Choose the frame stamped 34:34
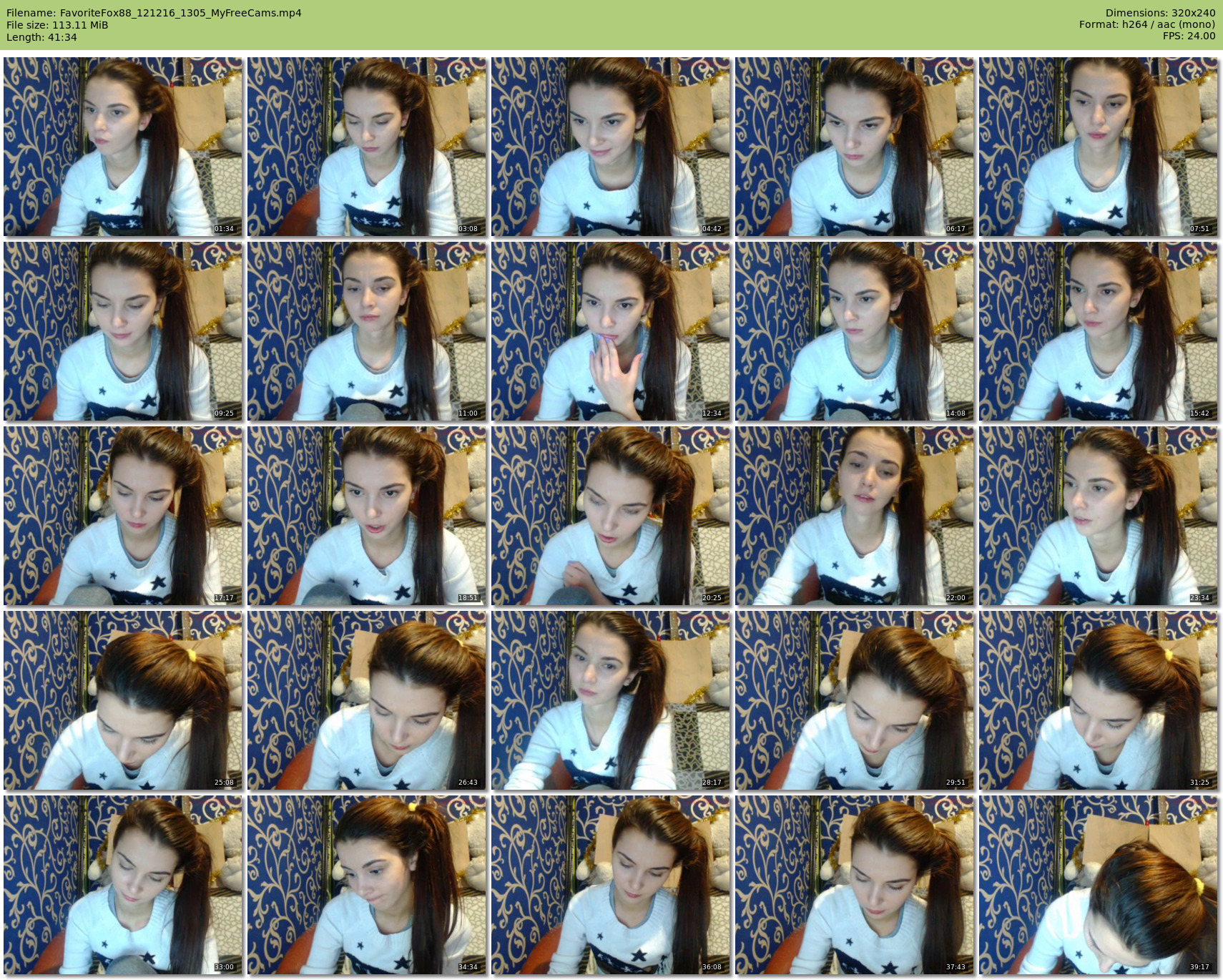The height and width of the screenshot is (980, 1223). coord(367,885)
